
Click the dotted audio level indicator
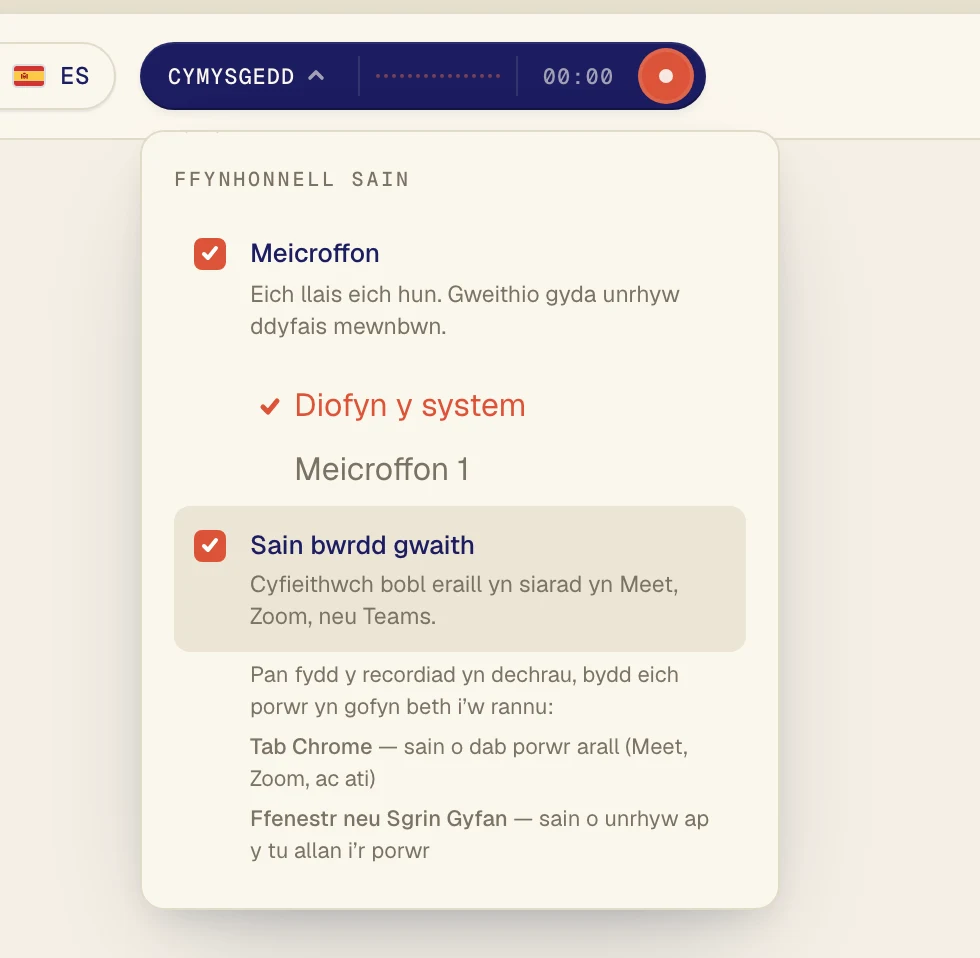[x=438, y=76]
